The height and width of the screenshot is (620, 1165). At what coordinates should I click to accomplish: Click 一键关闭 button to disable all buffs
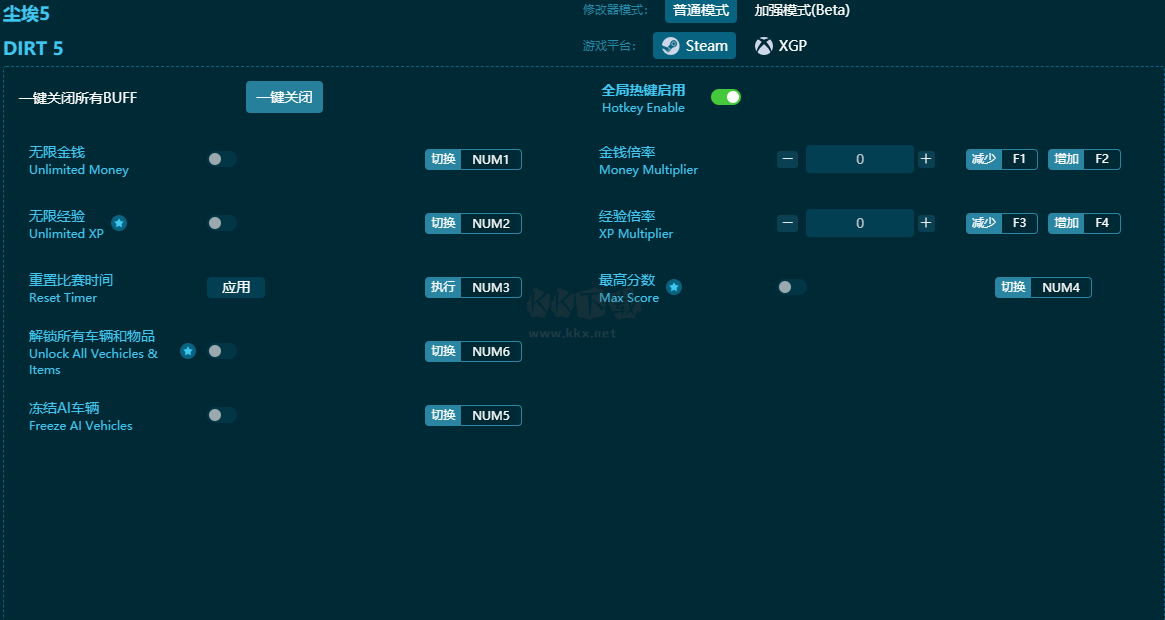coord(285,97)
